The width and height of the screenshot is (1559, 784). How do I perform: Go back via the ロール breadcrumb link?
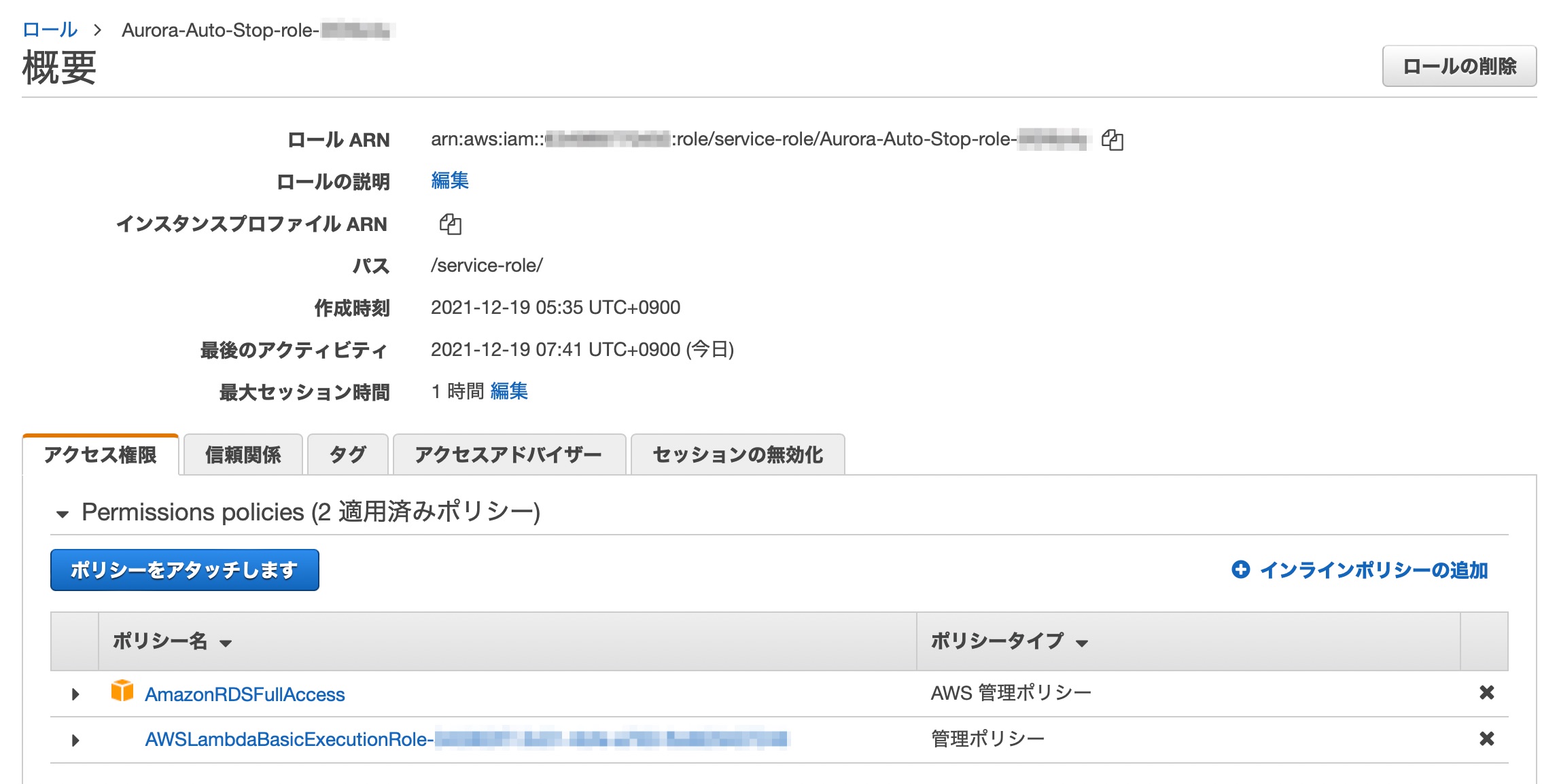pos(50,30)
